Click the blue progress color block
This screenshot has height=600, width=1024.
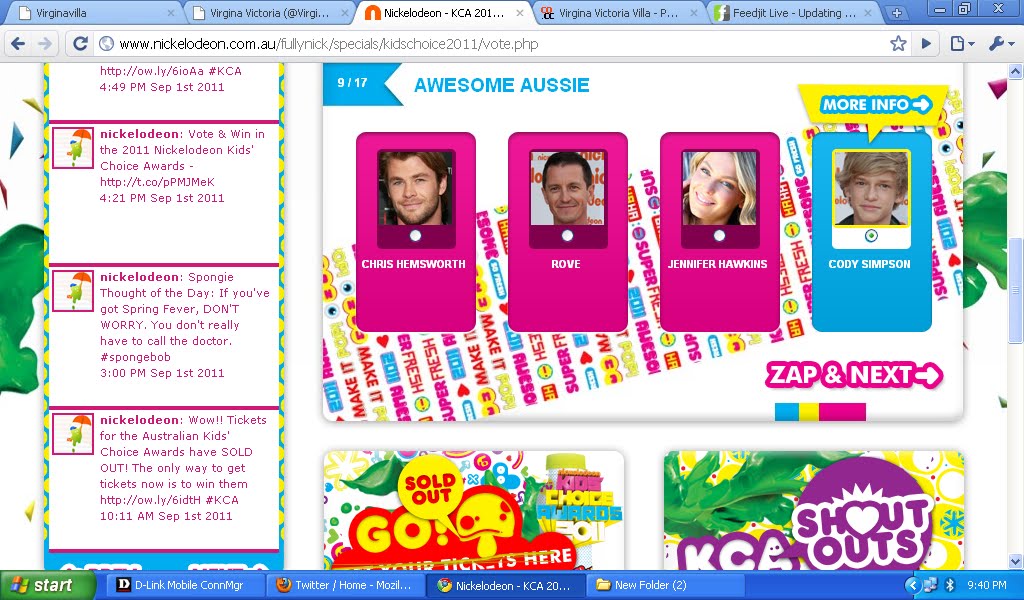point(786,412)
